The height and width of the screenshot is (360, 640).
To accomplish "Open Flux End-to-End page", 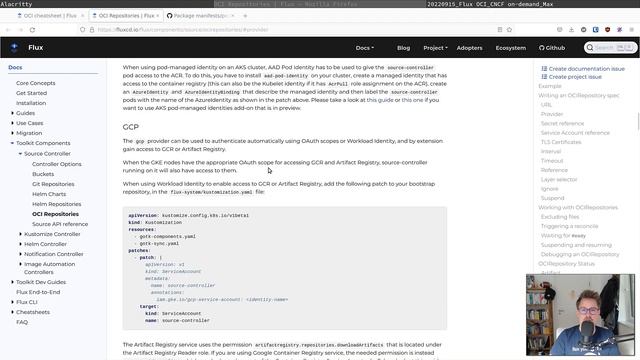I will tap(38, 292).
